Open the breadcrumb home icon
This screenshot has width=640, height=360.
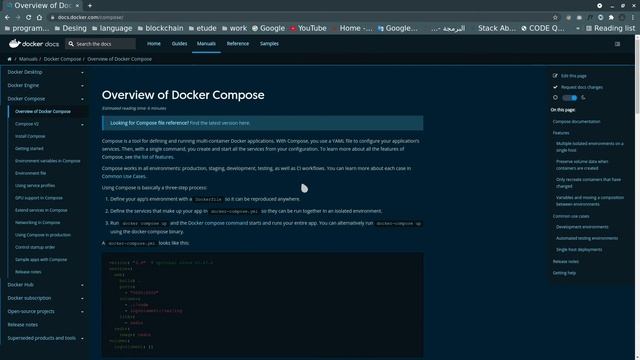click(x=9, y=59)
